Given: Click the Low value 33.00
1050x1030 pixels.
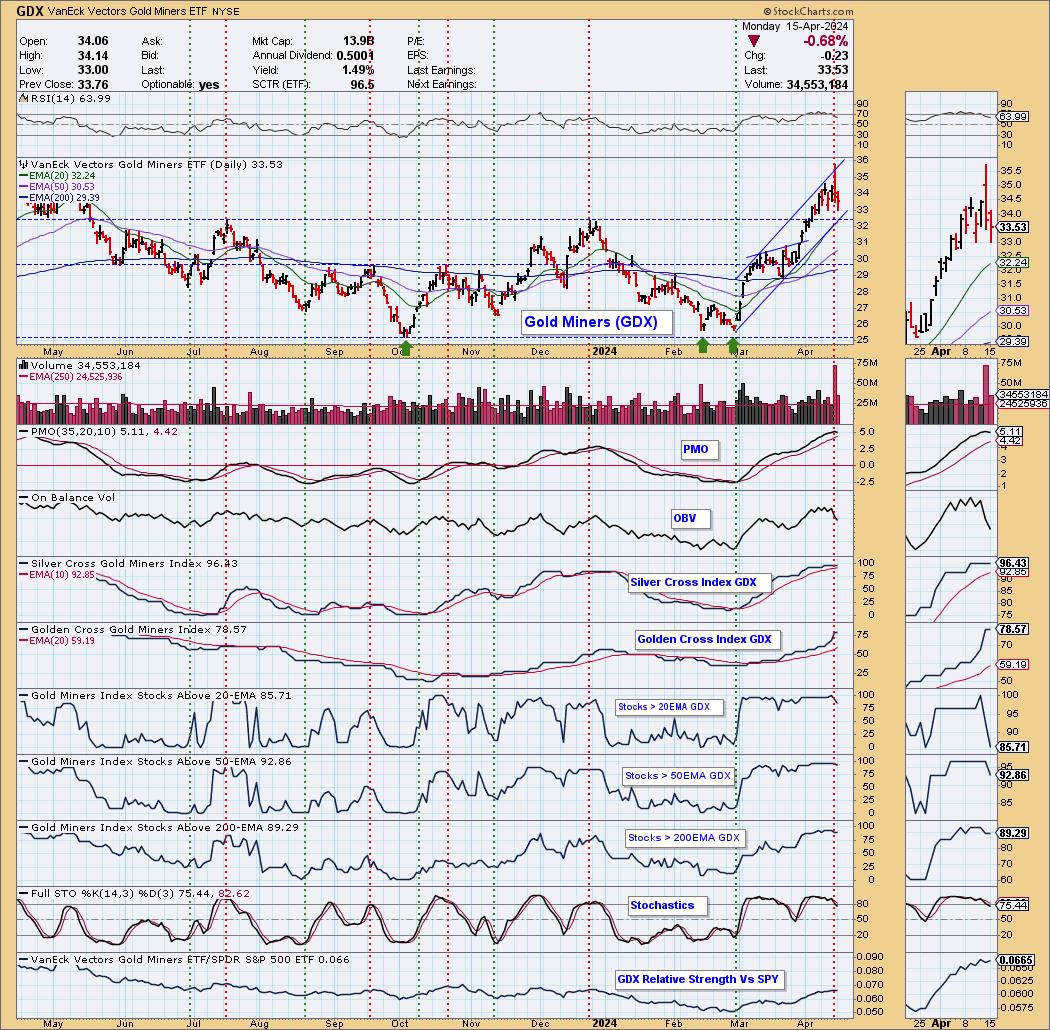Looking at the screenshot, I should coord(92,70).
